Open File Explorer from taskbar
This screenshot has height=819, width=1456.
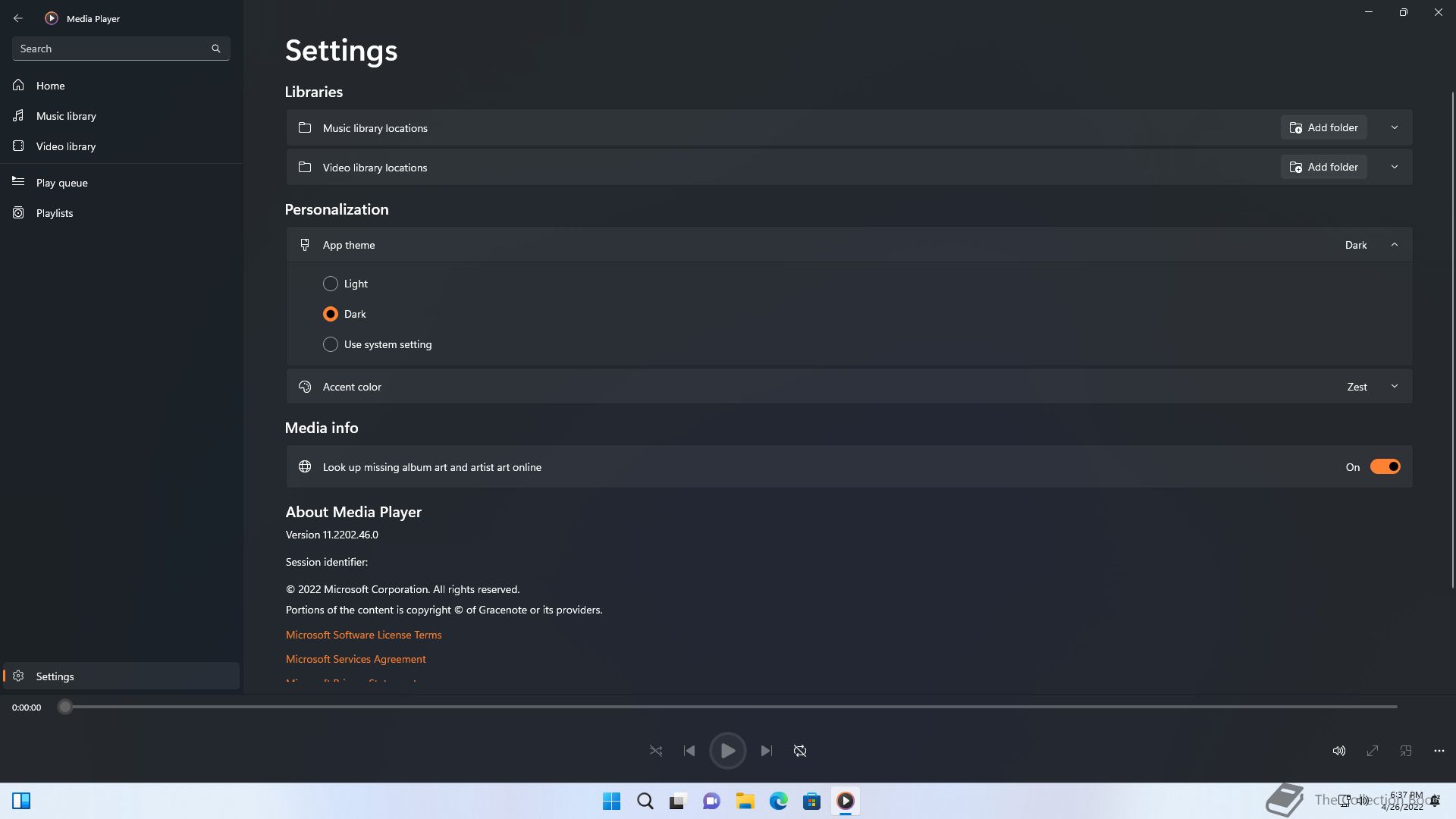[745, 801]
